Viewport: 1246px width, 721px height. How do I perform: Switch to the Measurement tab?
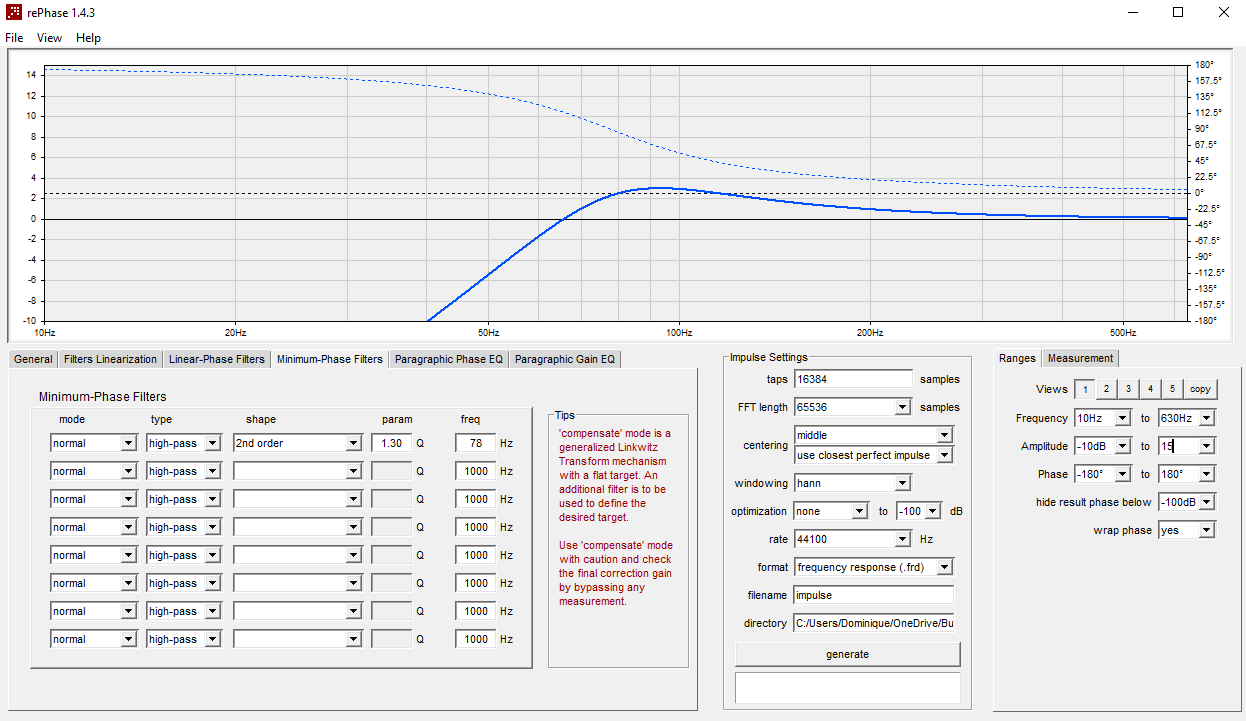1080,358
